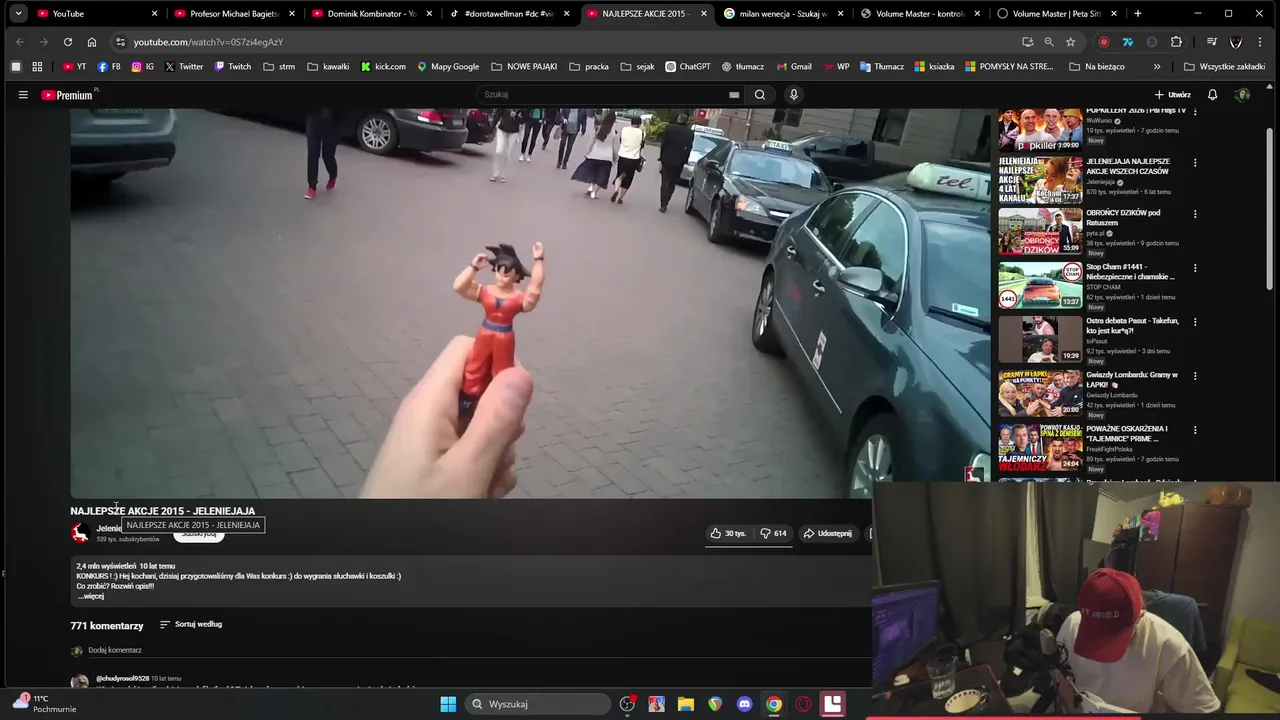The width and height of the screenshot is (1280, 720).
Task: Open Opera browser from the taskbar
Action: pyautogui.click(x=803, y=704)
